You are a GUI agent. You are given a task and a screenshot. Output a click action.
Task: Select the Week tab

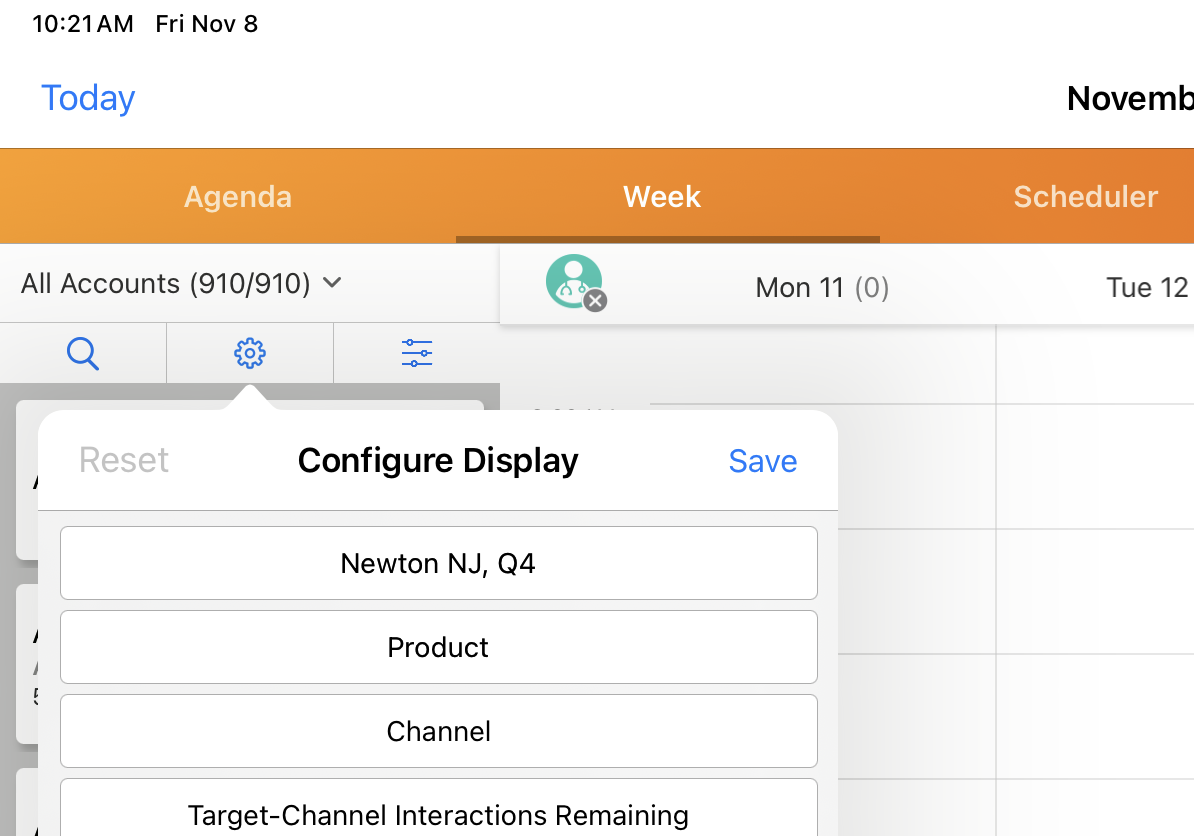pyautogui.click(x=662, y=197)
